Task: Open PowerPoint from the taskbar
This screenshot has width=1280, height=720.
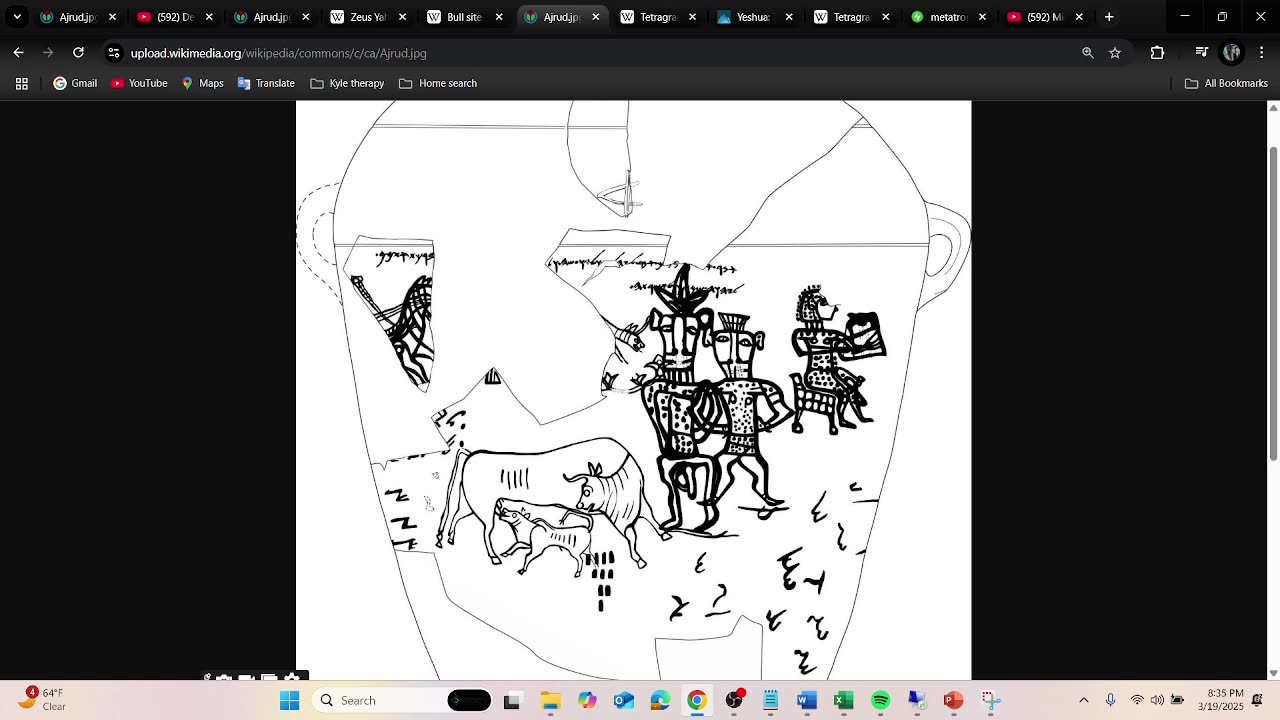Action: 953,700
